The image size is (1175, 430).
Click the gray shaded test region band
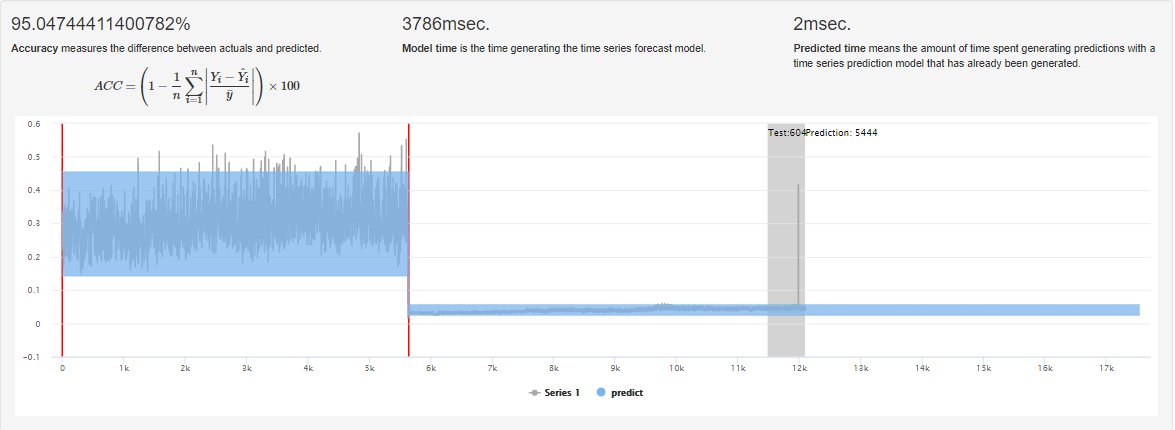click(785, 240)
